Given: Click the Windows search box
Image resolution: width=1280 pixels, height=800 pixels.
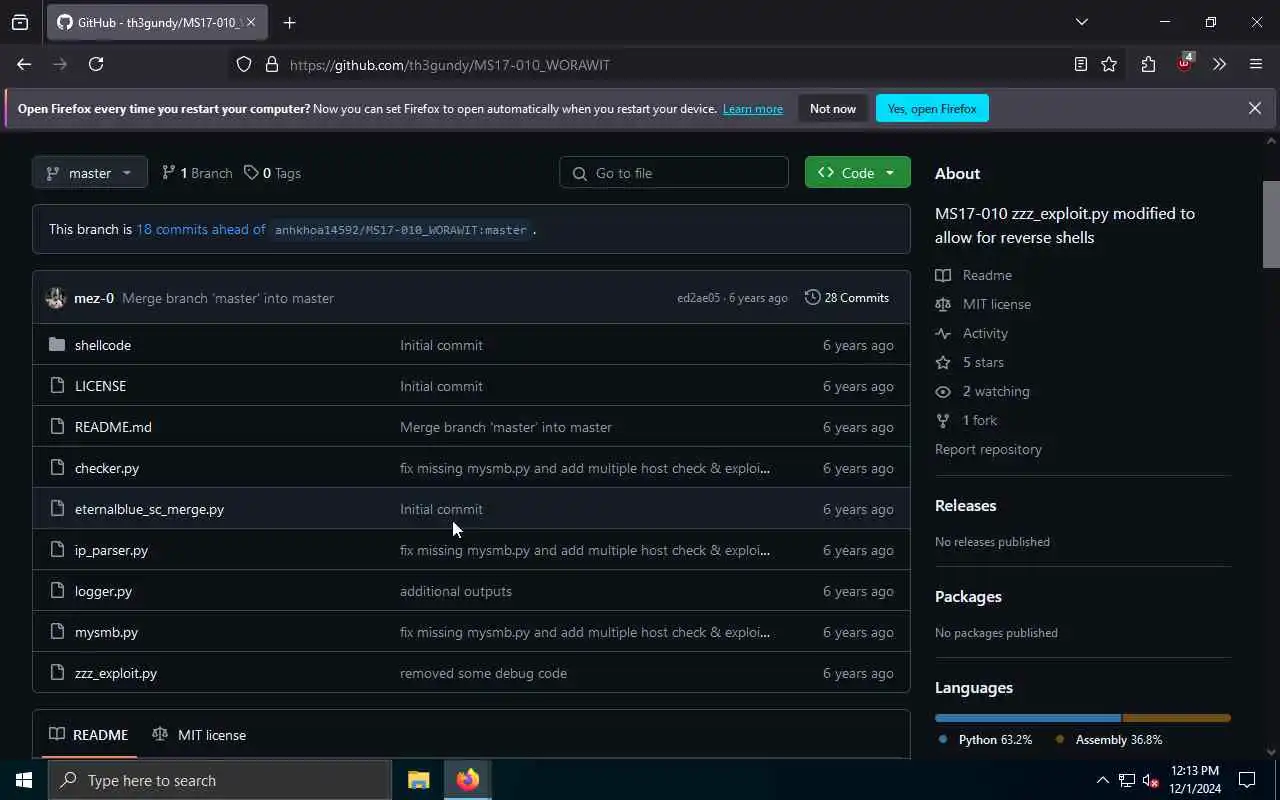Looking at the screenshot, I should tap(220, 780).
